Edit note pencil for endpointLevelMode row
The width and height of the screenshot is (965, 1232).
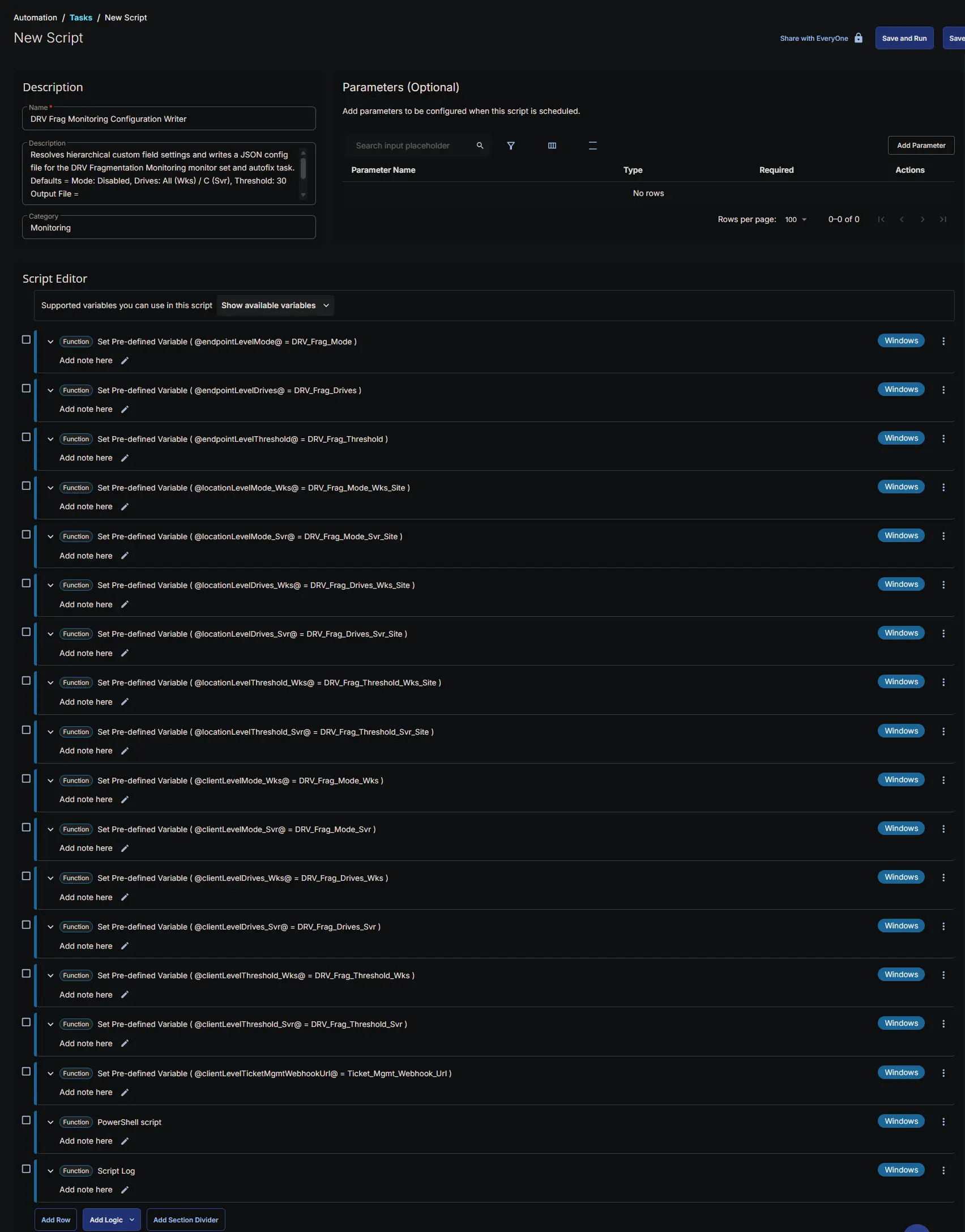pyautogui.click(x=125, y=361)
